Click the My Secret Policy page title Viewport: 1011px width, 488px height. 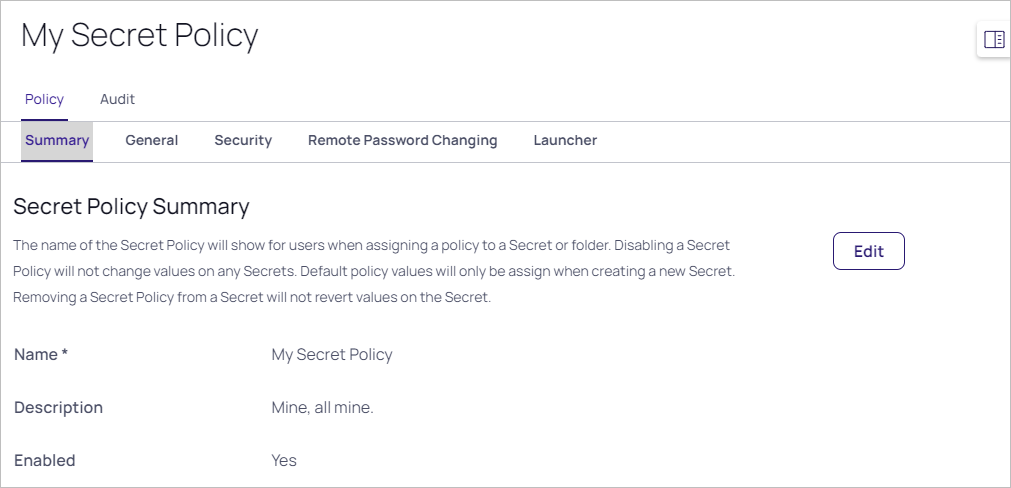pyautogui.click(x=140, y=35)
